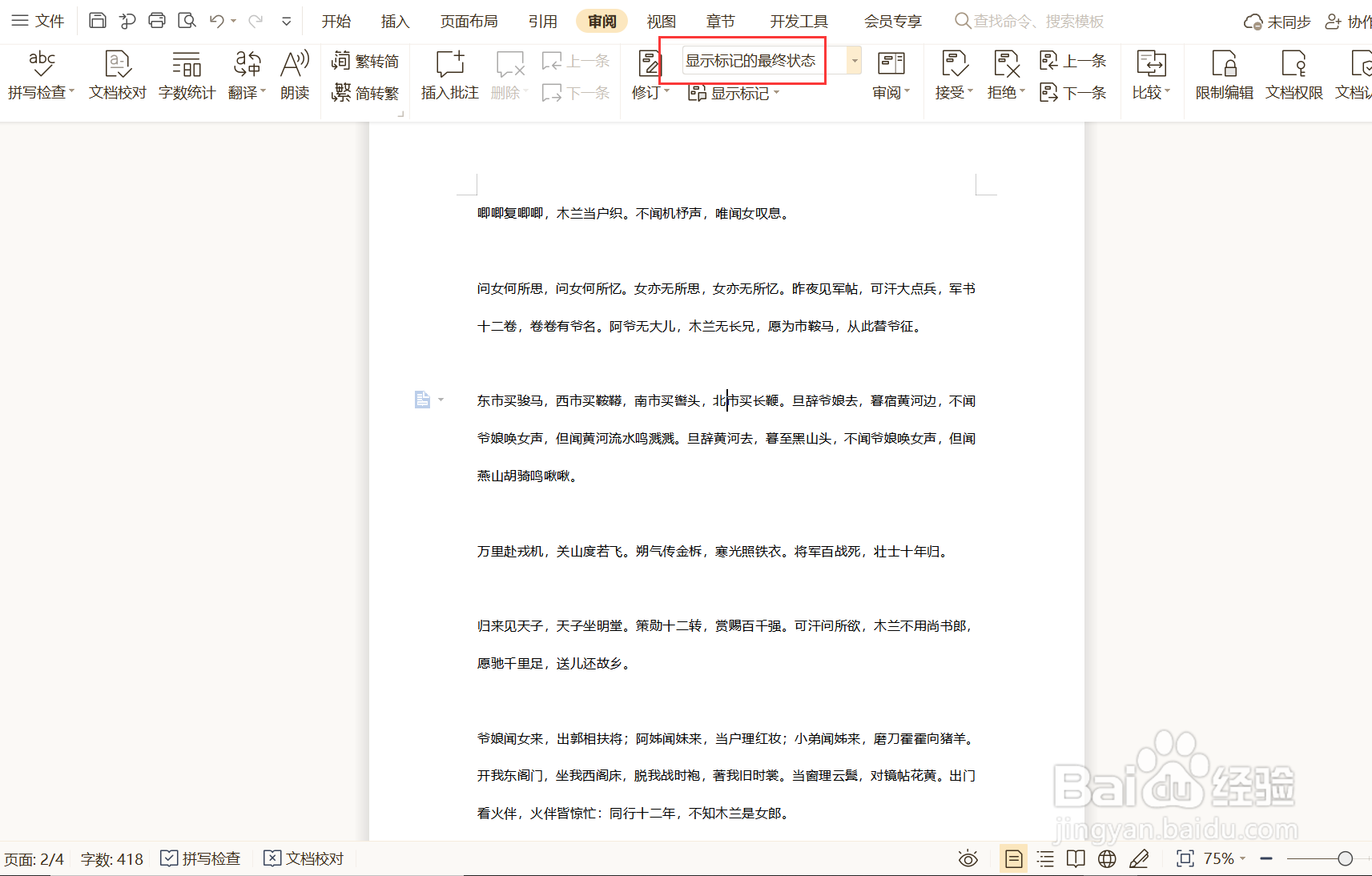Expand quick access toolbar customize arrow
Screen dimensions: 1372x876
tap(286, 22)
